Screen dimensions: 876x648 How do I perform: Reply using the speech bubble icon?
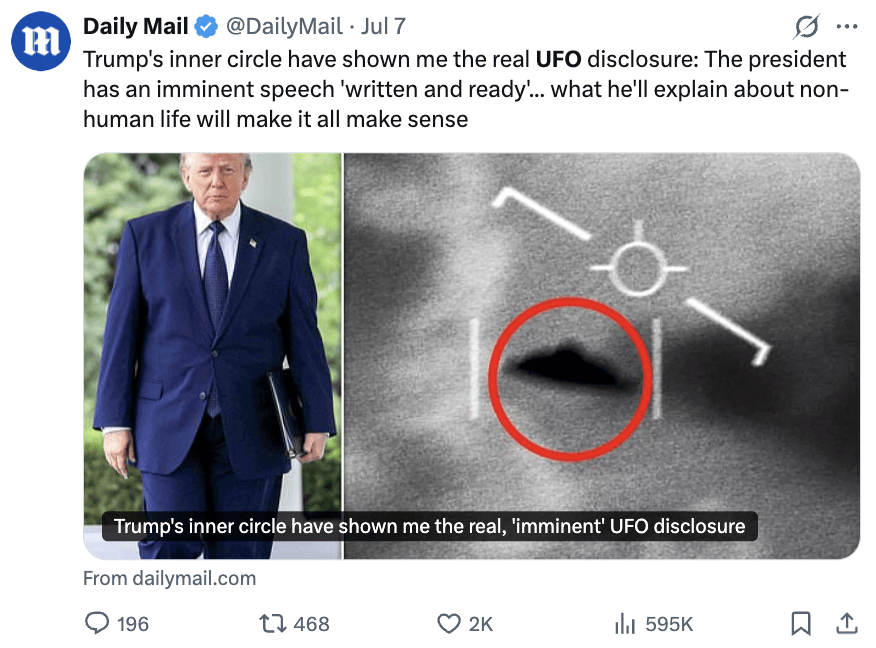[97, 623]
